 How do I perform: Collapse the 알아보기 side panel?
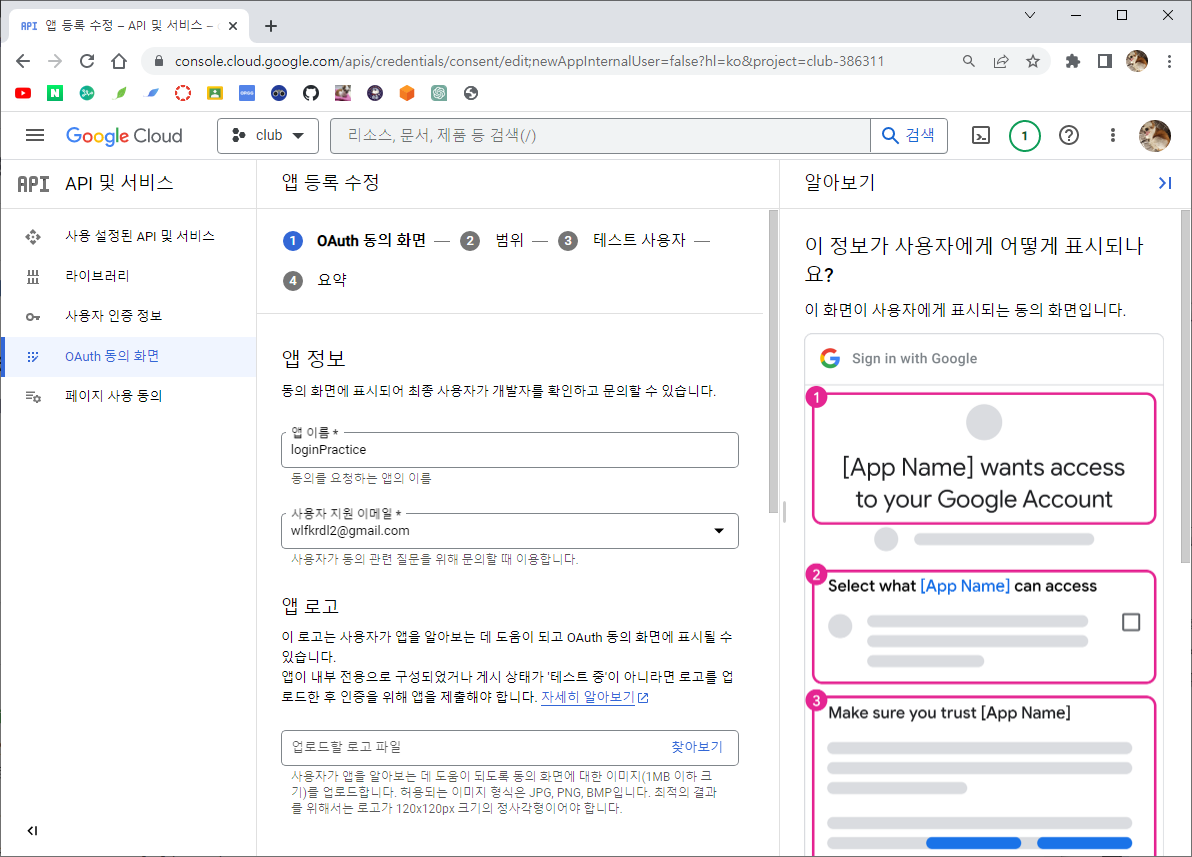(x=1164, y=183)
